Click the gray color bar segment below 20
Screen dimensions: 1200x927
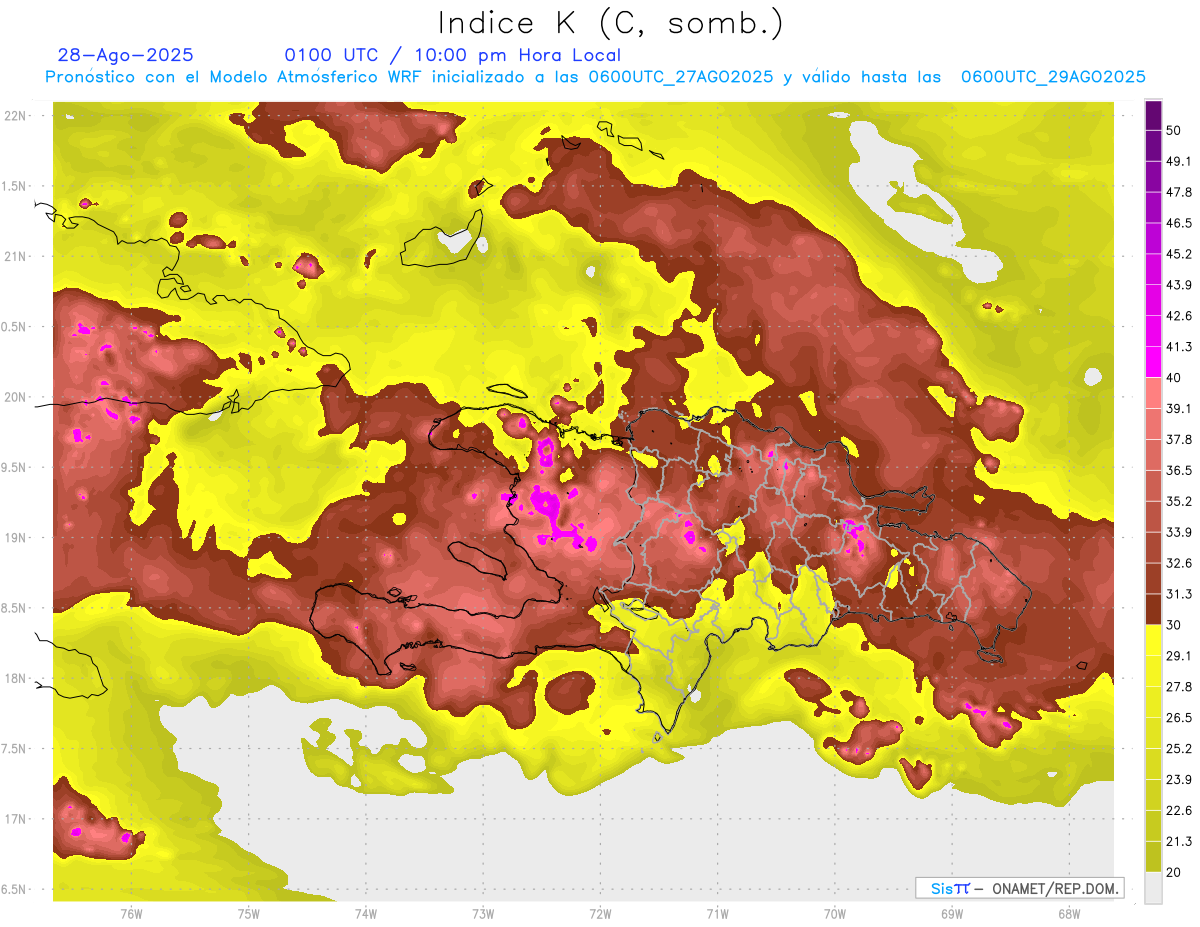pos(1153,888)
